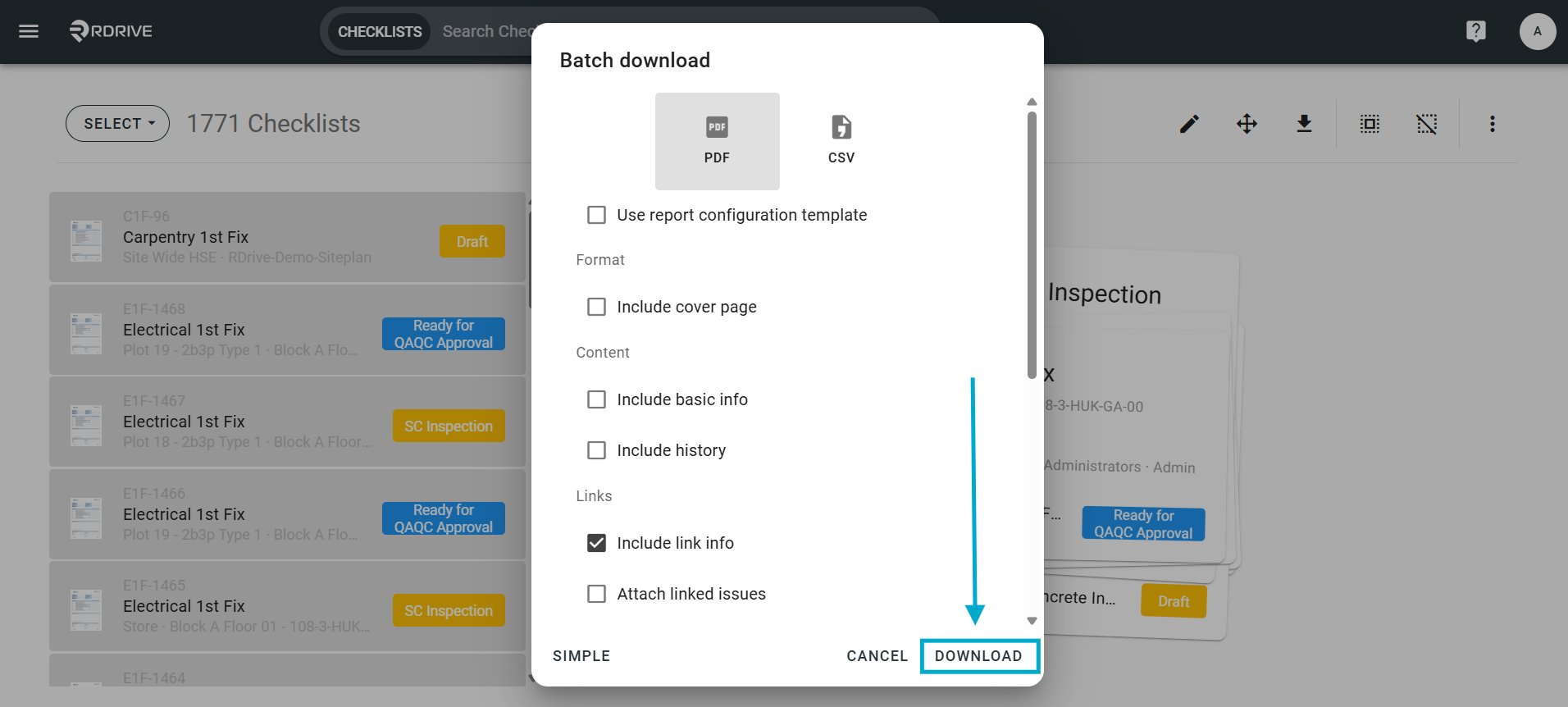
Task: Click the CHECKLISTS search filter chip
Action: pos(380,32)
